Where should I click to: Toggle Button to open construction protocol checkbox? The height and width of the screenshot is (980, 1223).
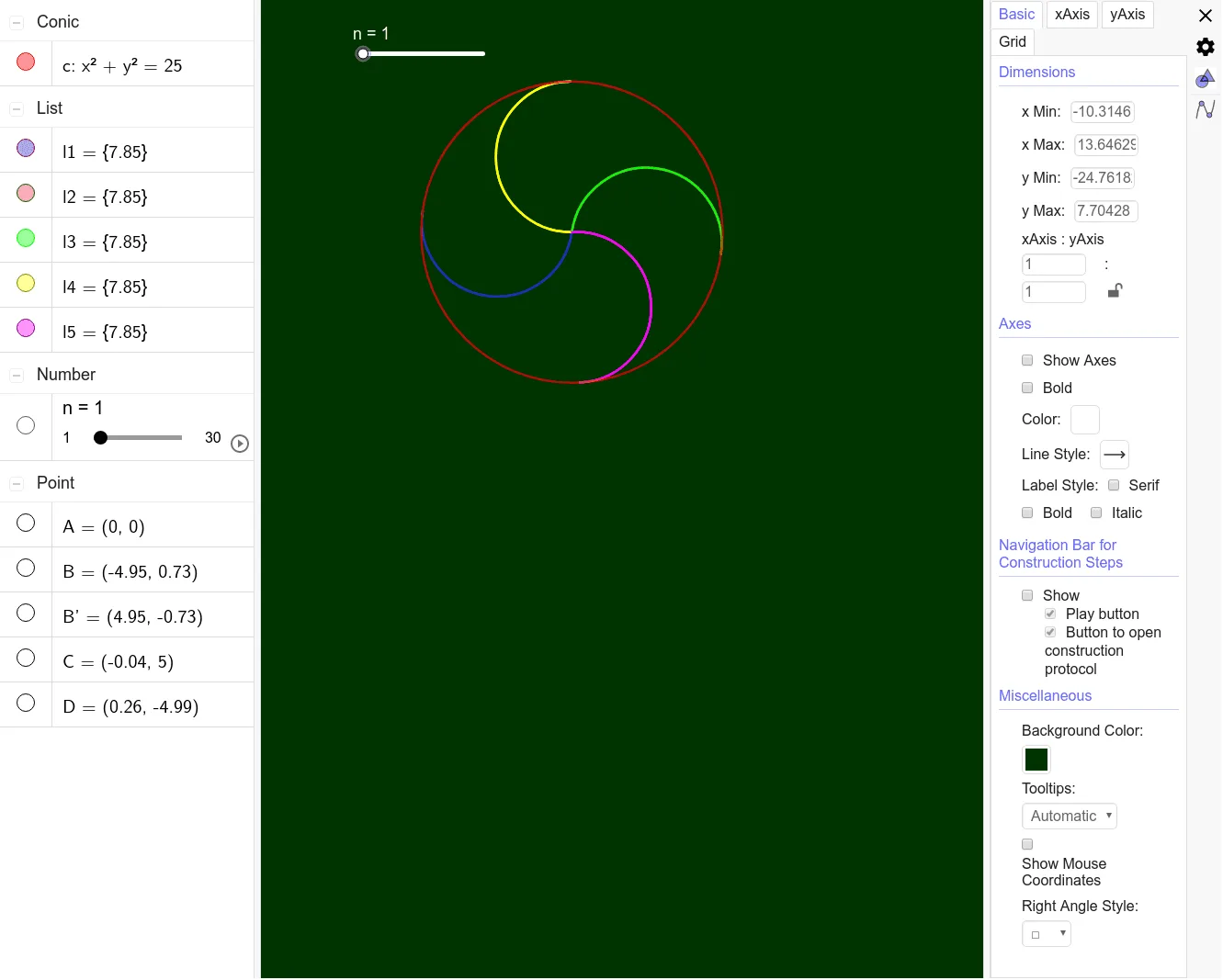coord(1050,632)
